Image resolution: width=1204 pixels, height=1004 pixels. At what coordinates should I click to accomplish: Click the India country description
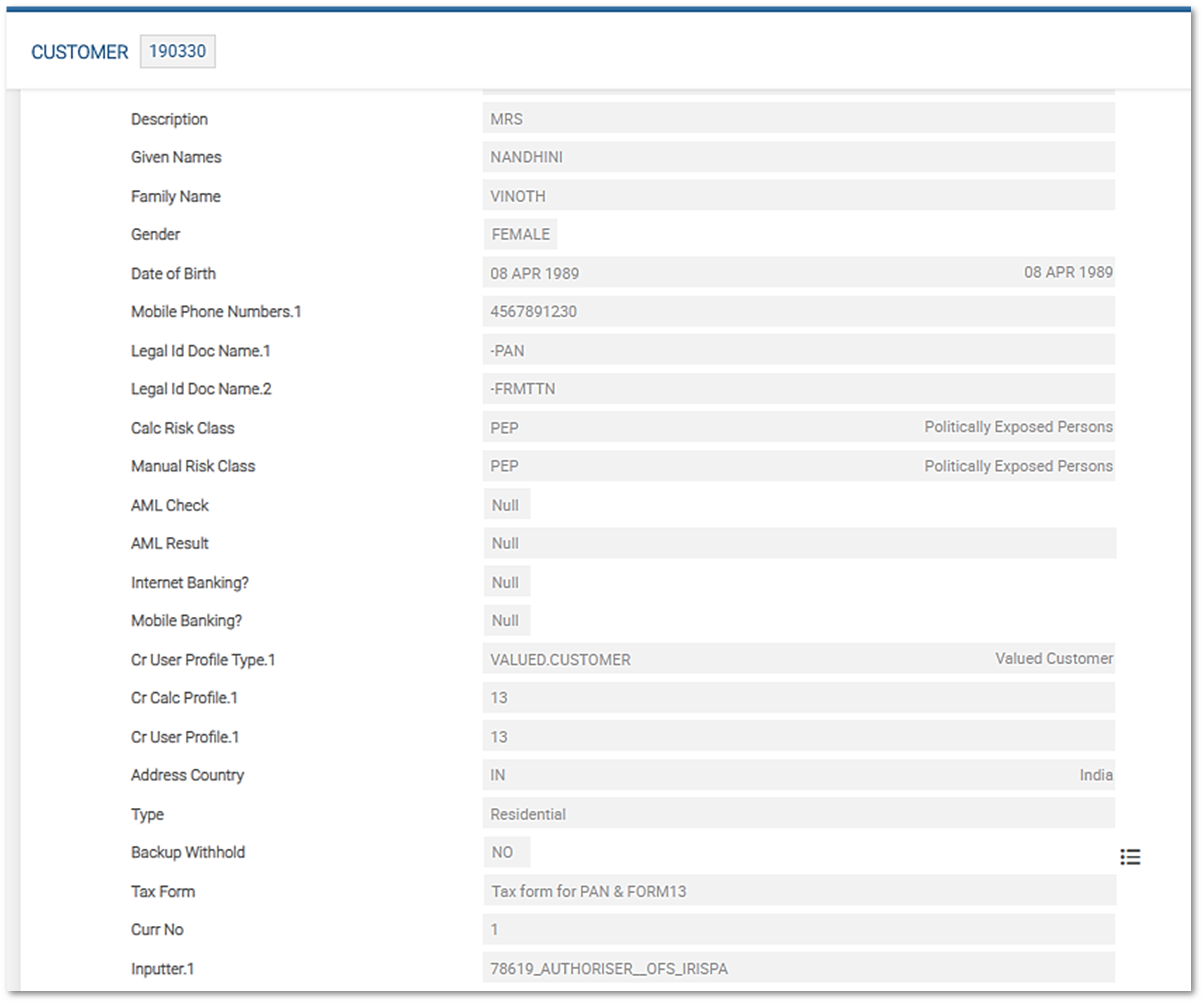[1096, 775]
